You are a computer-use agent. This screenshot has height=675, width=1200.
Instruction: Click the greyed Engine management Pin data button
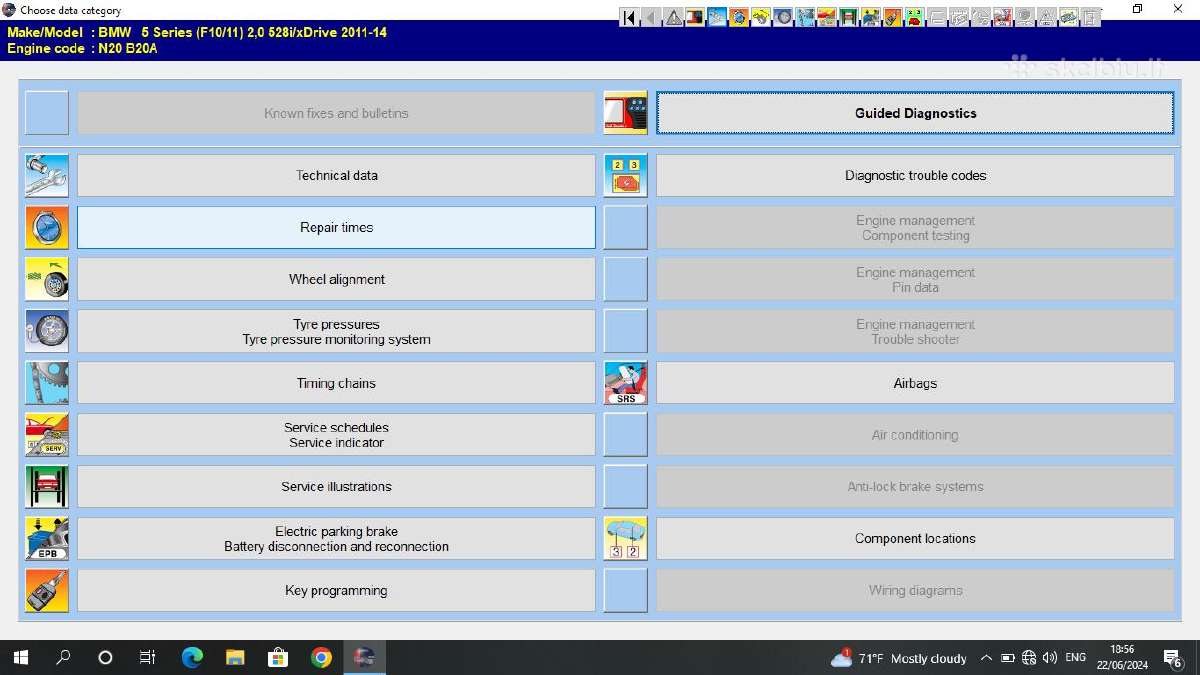[x=915, y=279]
